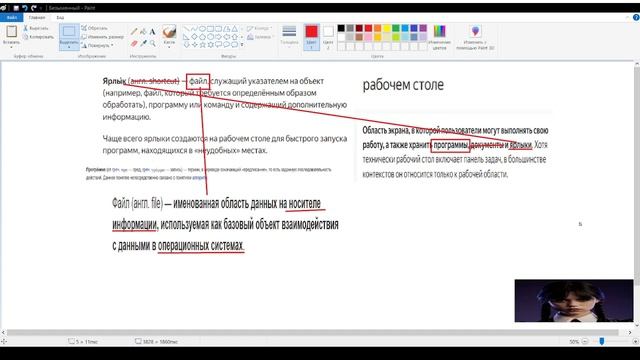Select the Eraser tool

(x=134, y=43)
